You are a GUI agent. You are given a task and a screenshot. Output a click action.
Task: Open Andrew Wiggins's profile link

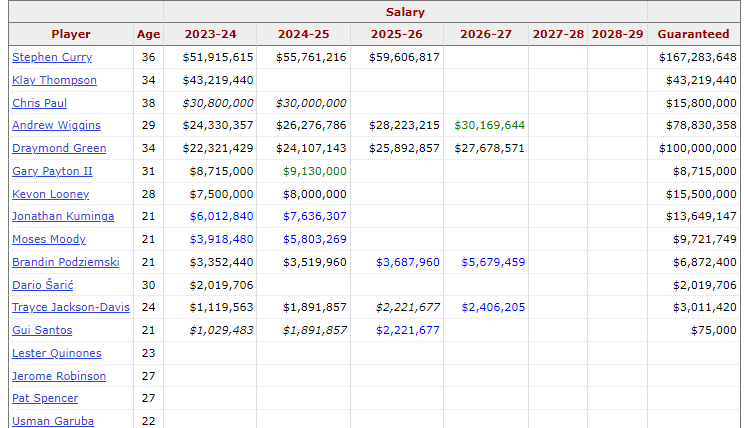click(56, 125)
